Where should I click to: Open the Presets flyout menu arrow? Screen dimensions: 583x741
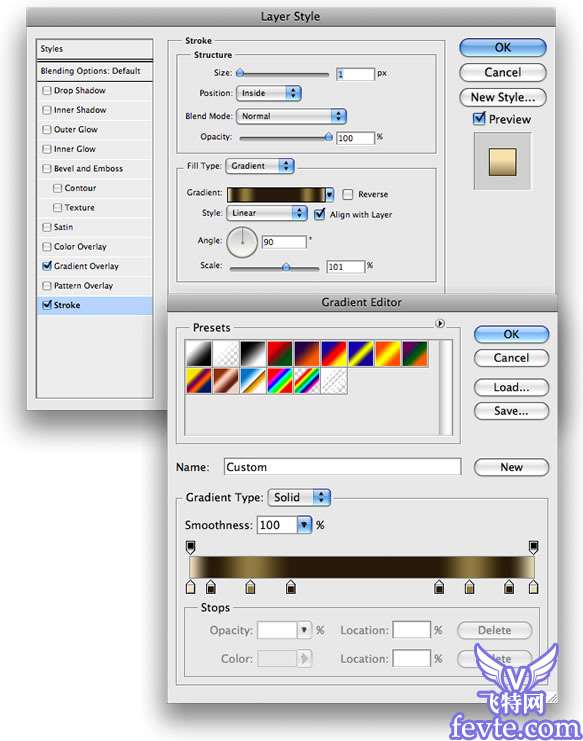(440, 323)
